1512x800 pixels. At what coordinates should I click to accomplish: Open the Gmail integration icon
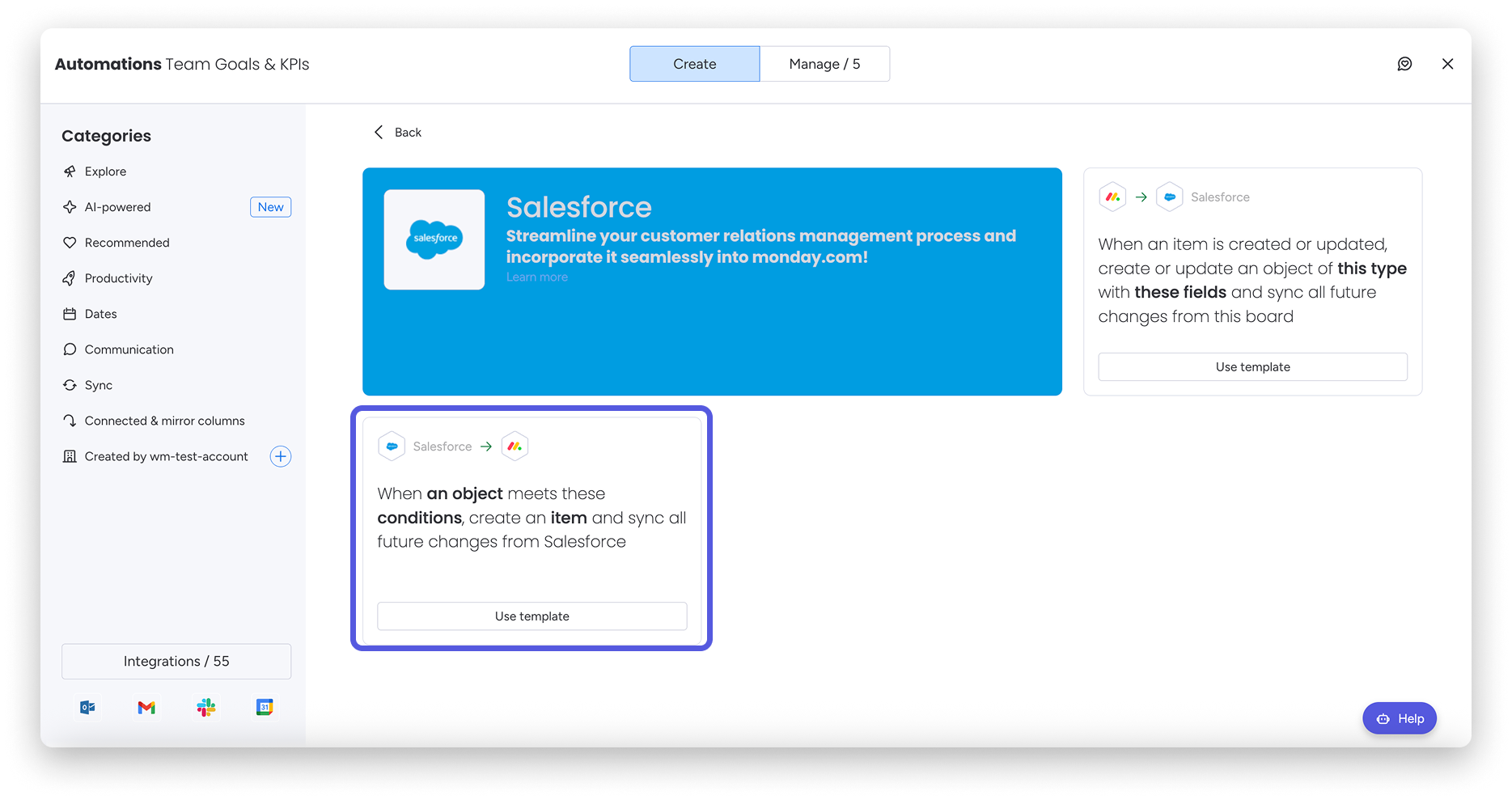coord(146,708)
